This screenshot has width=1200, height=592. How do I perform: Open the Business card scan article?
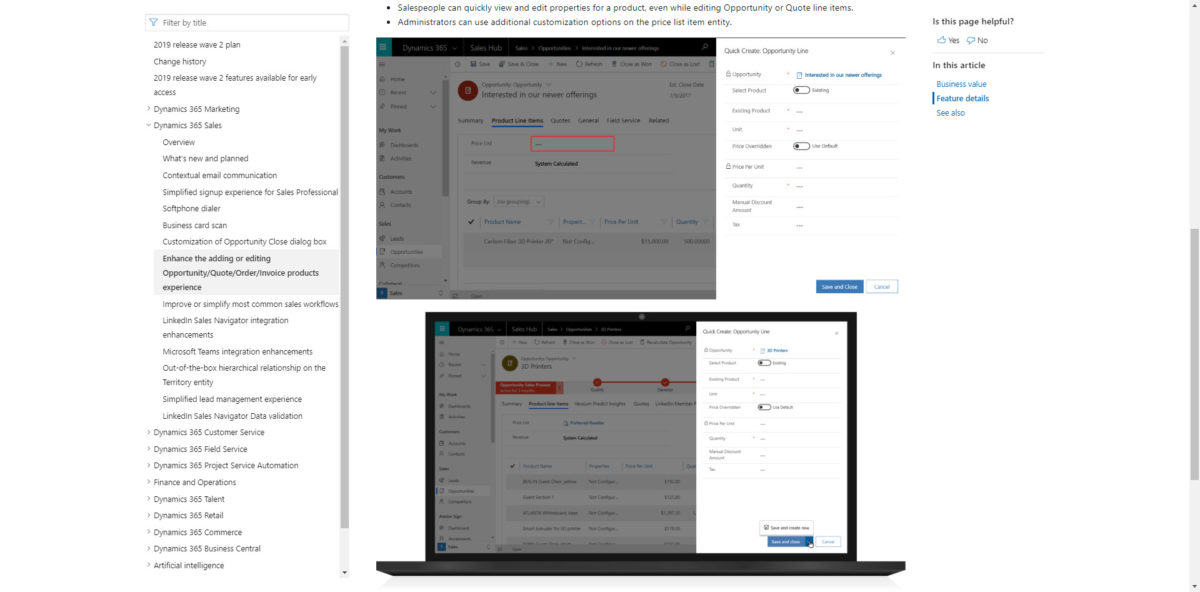194,225
